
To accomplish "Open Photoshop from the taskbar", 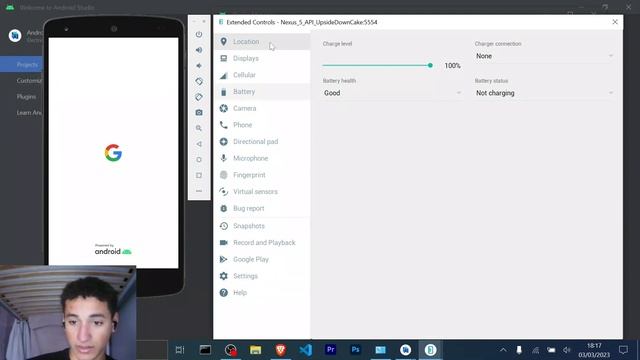I will [356, 350].
